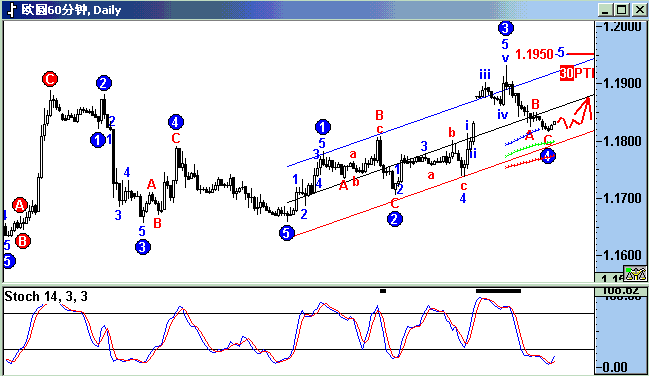Screen dimensions: 649x376
Task: Click the chart window's title bar icon
Action: (x=12, y=10)
